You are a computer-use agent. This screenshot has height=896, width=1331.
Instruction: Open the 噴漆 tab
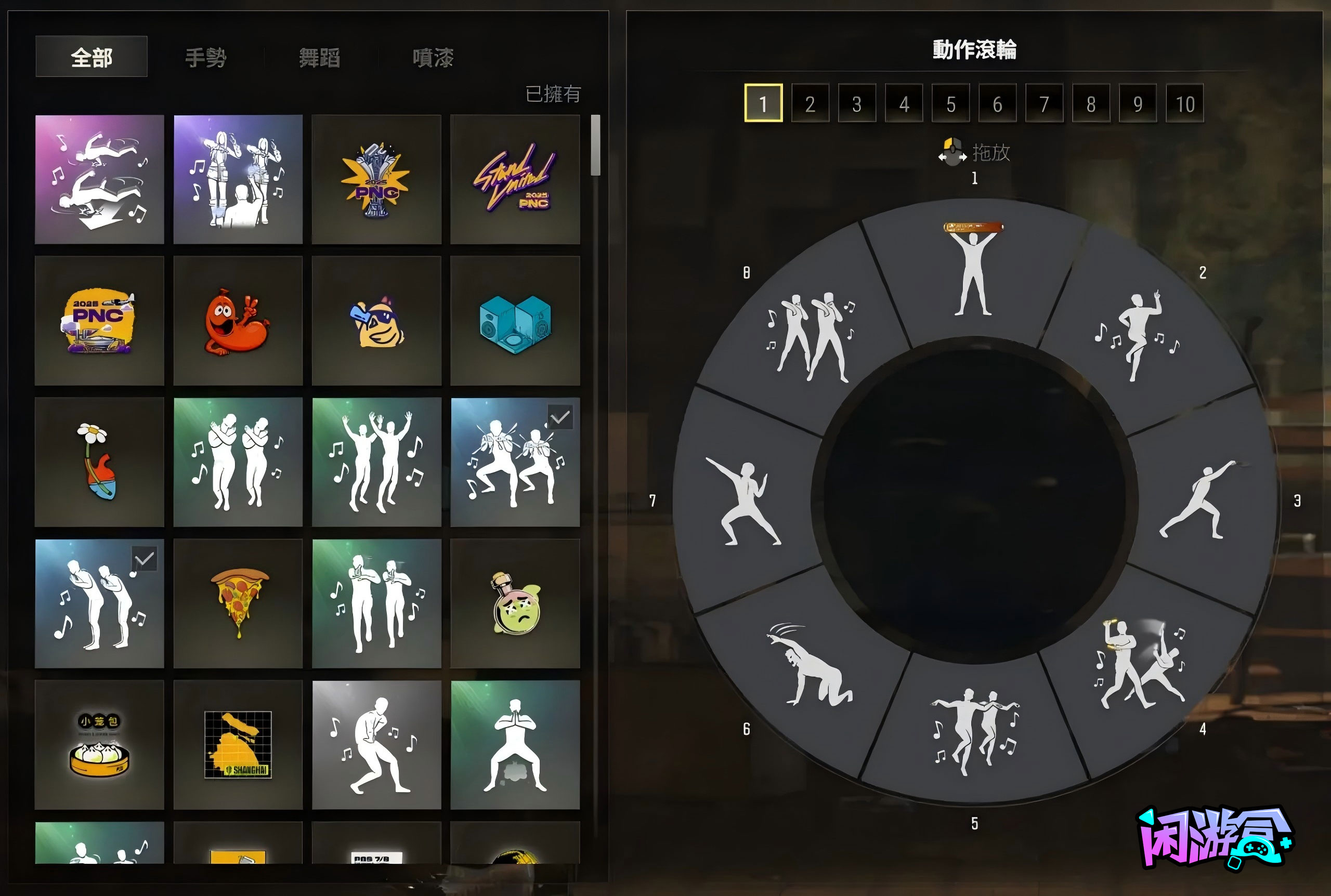(433, 58)
